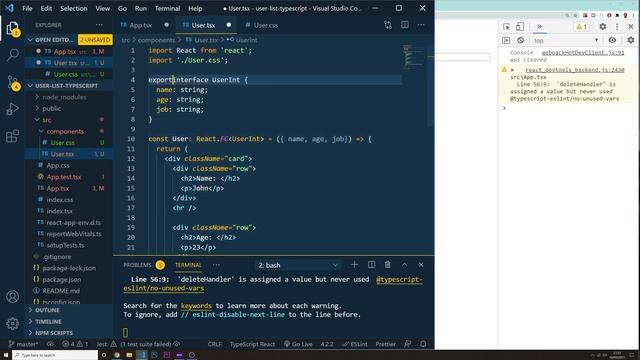Create a new terminal with plus icon
640x360 pixels.
coord(354,264)
